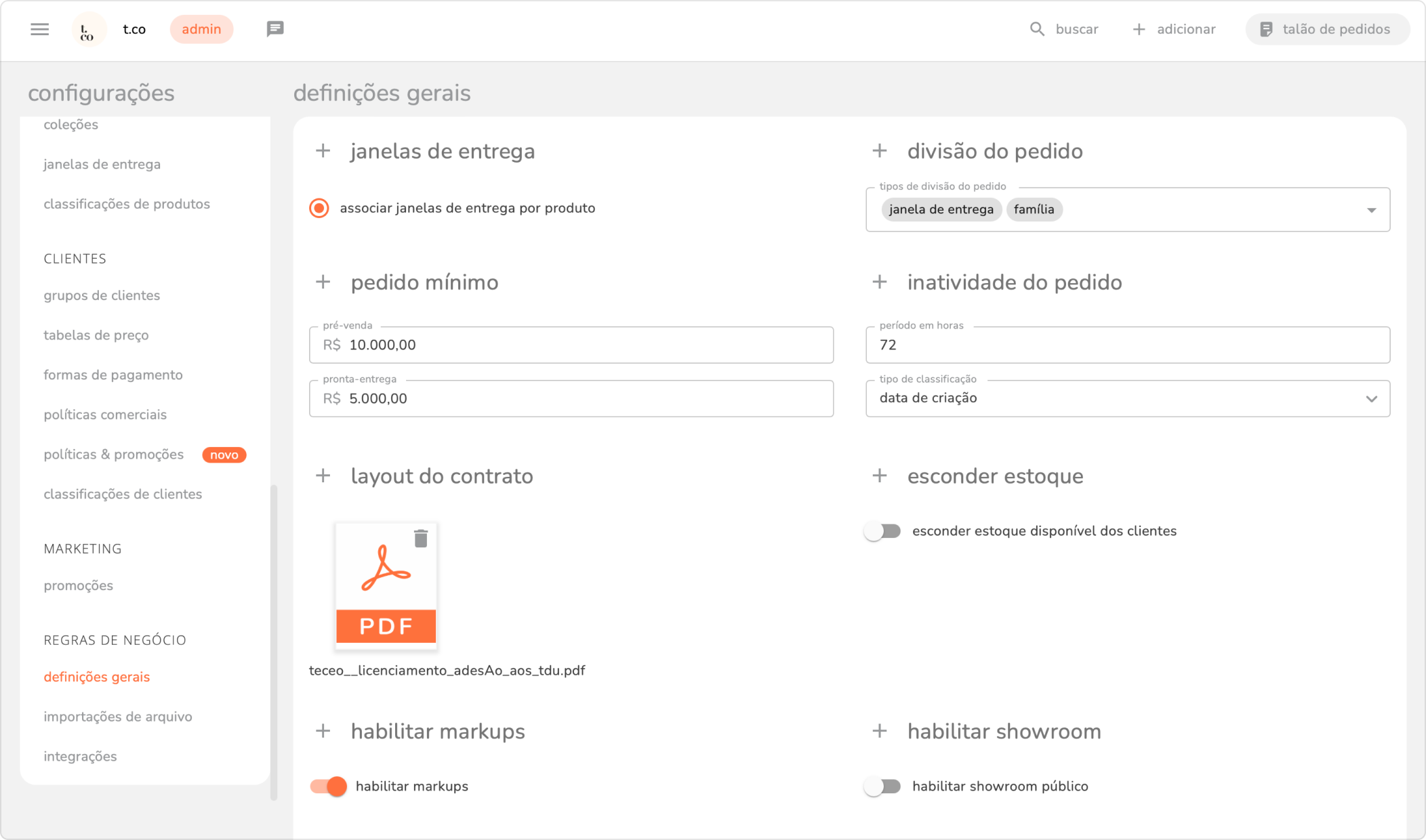Disable the habilitar markups switch
This screenshot has width=1426, height=840.
tap(329, 786)
